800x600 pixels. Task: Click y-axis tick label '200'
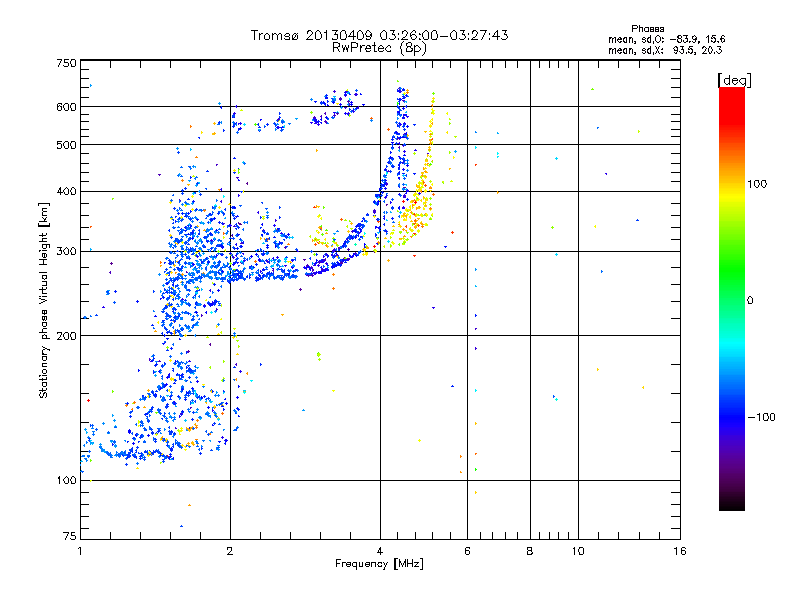point(66,336)
